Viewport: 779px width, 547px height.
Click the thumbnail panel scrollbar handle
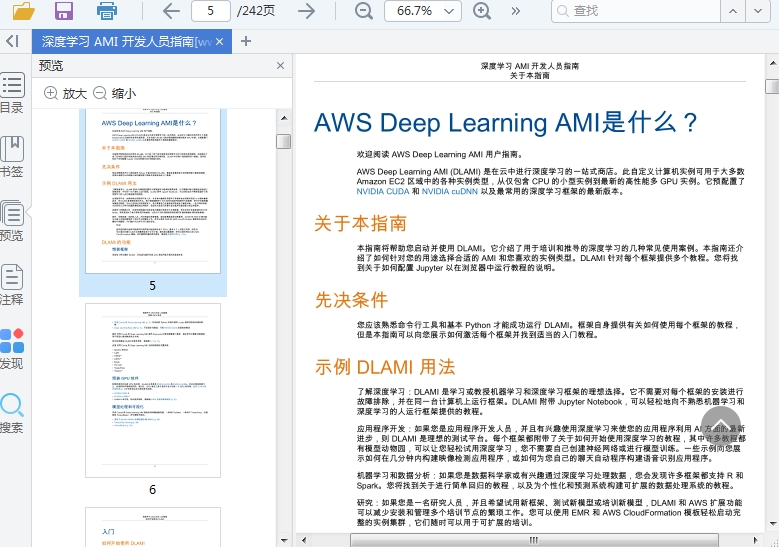click(x=283, y=142)
